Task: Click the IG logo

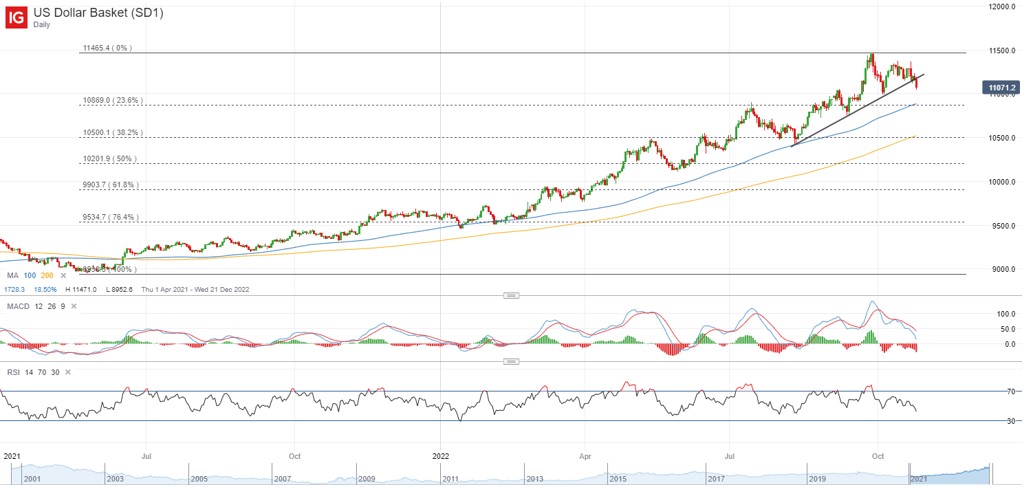Action: 16,16
